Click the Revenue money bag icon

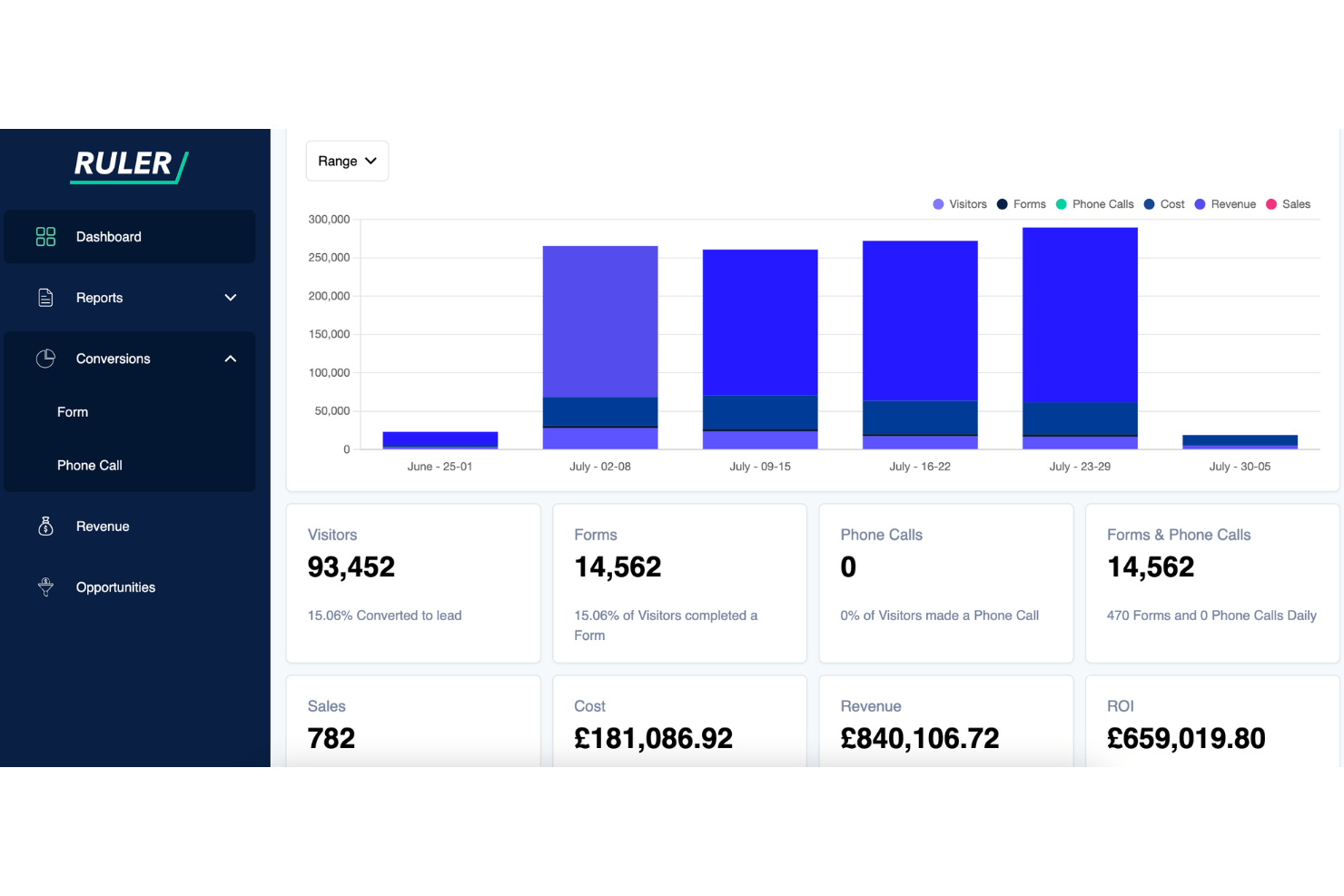click(45, 527)
